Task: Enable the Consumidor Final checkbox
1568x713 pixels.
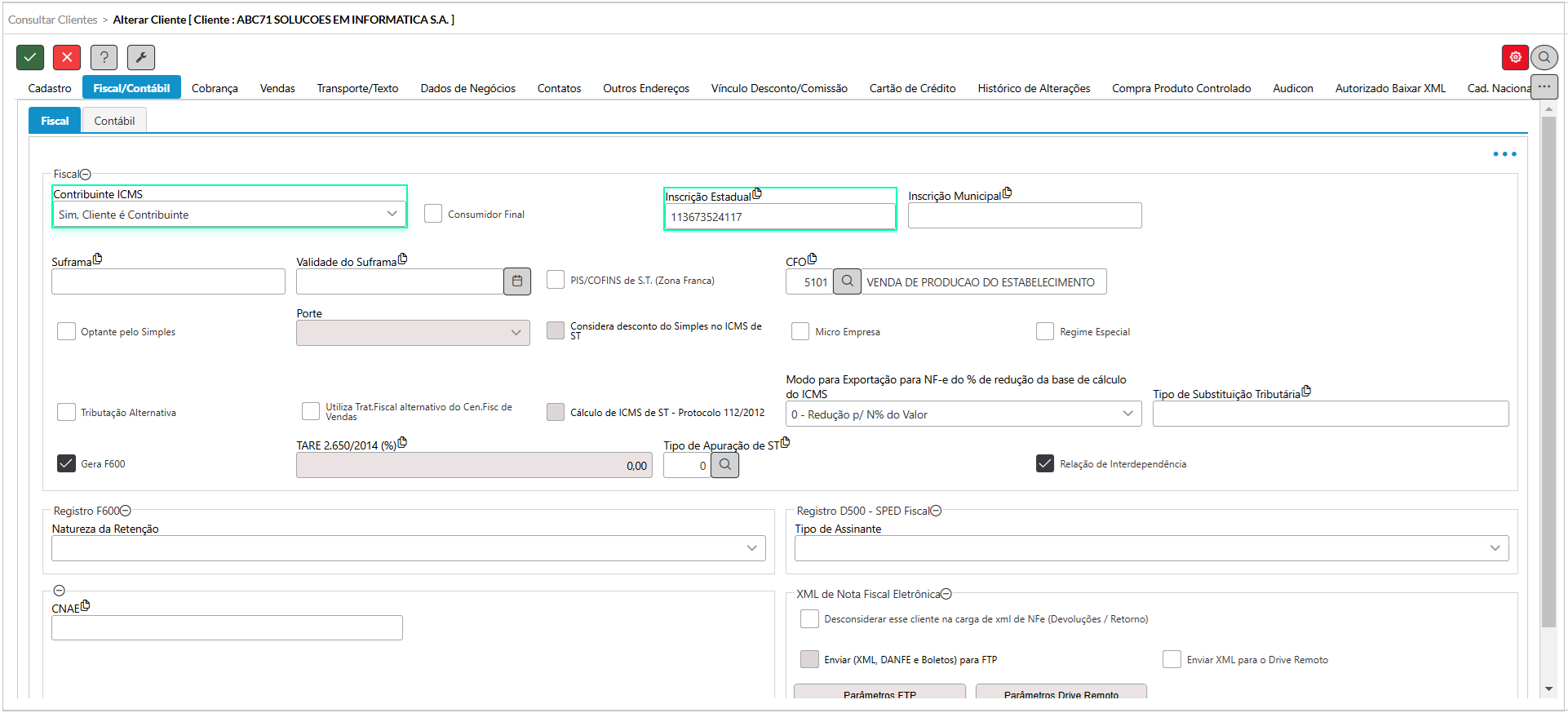Action: pyautogui.click(x=433, y=214)
